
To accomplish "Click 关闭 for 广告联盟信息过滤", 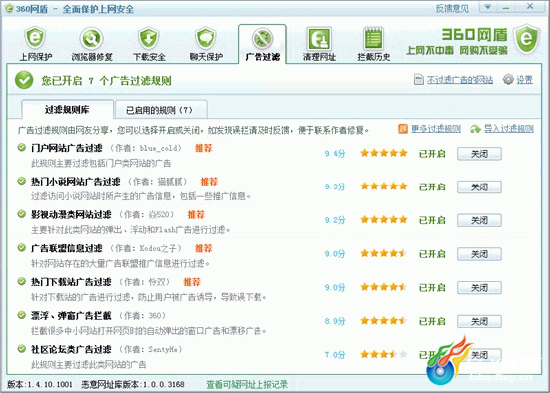I will coord(479,254).
